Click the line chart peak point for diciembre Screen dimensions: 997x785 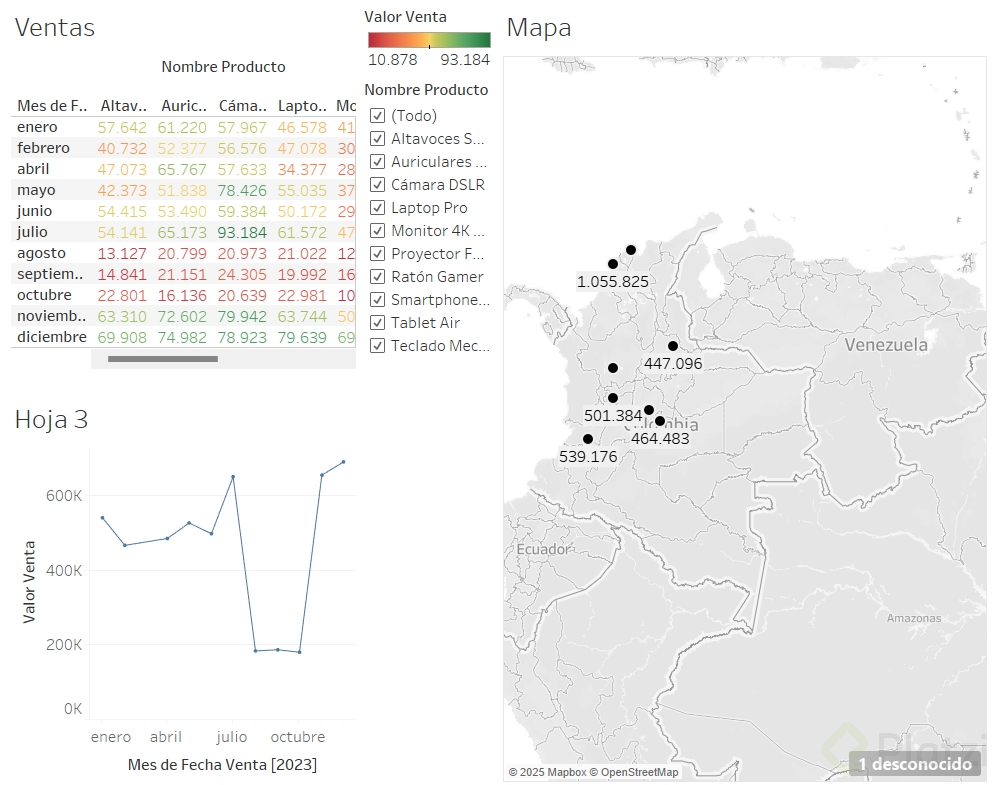point(344,462)
